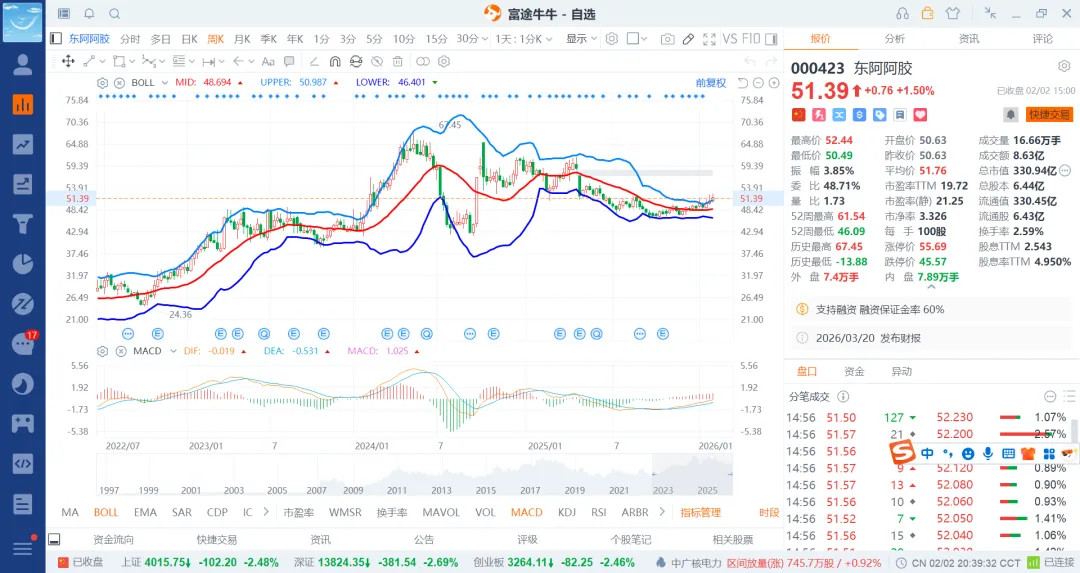Open the stock alert bell icon
The image size is (1080, 573).
click(x=1010, y=115)
